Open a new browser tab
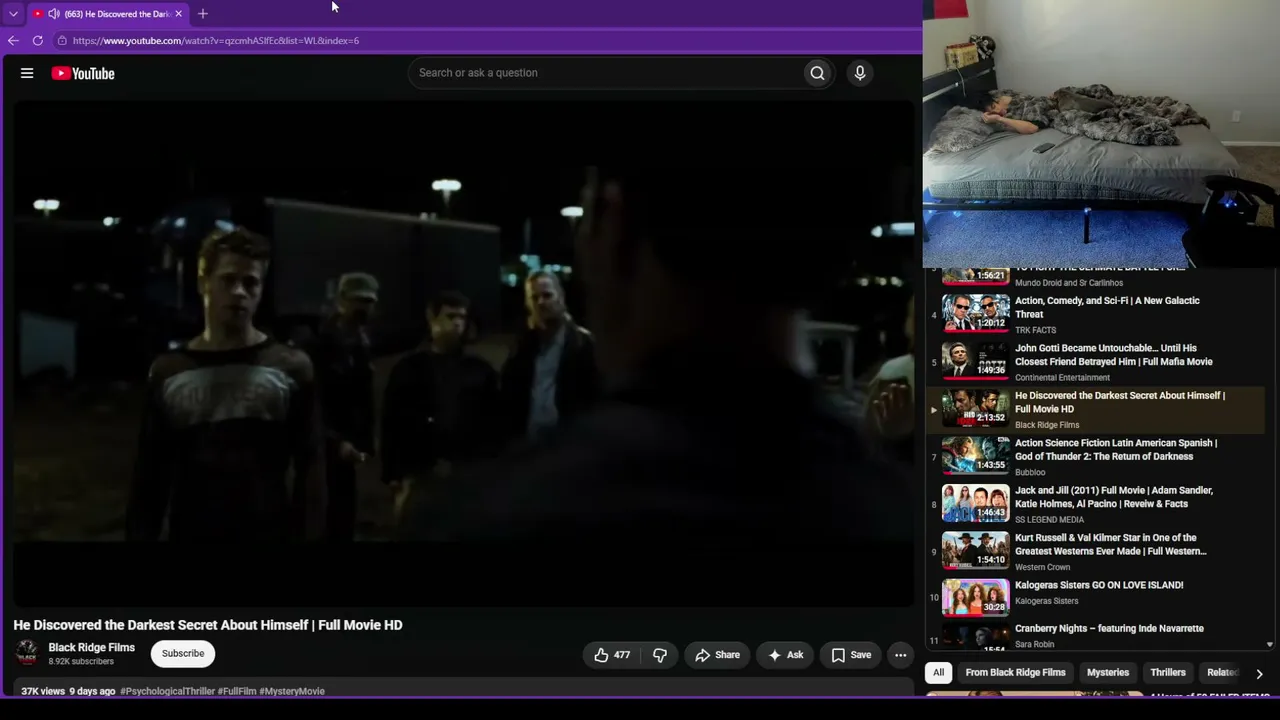This screenshot has width=1280, height=720. click(203, 14)
